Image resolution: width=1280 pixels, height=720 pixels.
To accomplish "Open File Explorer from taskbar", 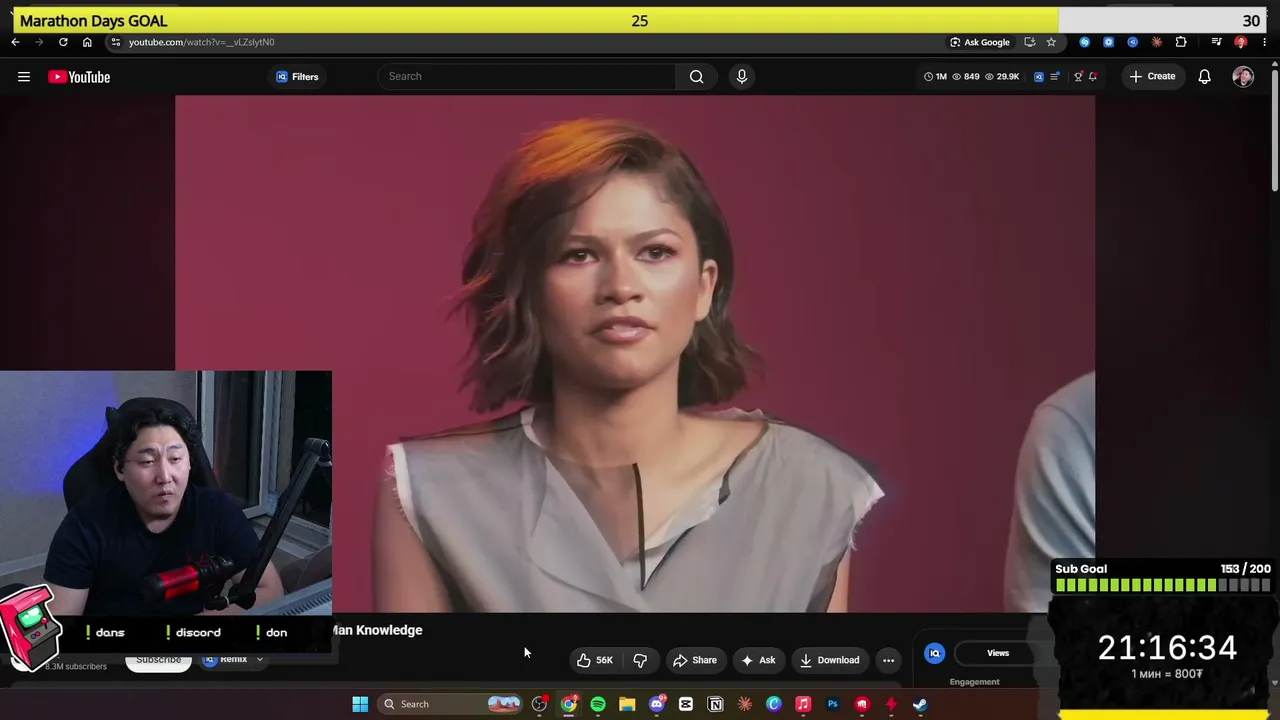I will click(627, 704).
